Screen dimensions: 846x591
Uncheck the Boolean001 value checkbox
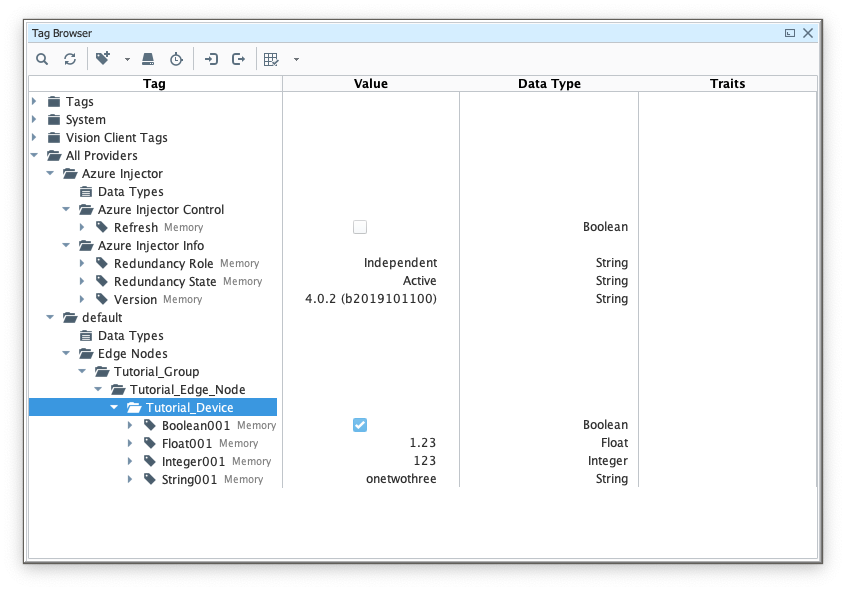[x=360, y=425]
